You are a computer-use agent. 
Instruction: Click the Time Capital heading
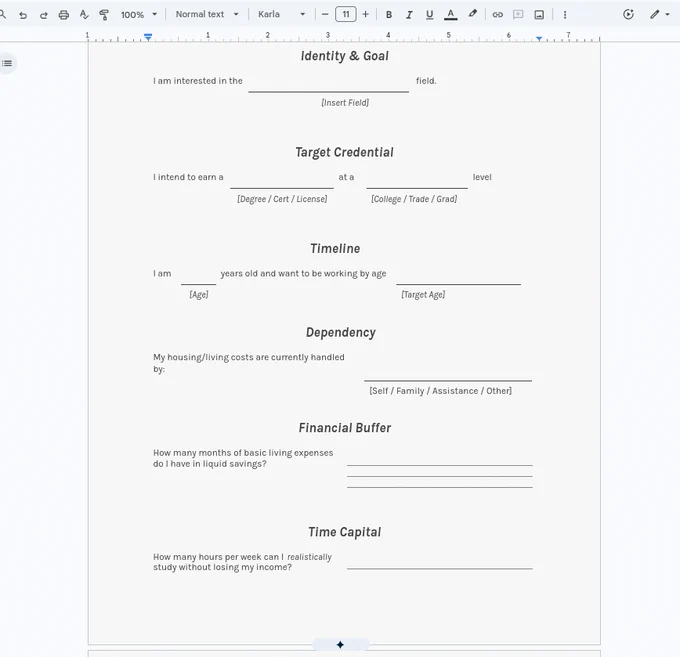tap(345, 532)
